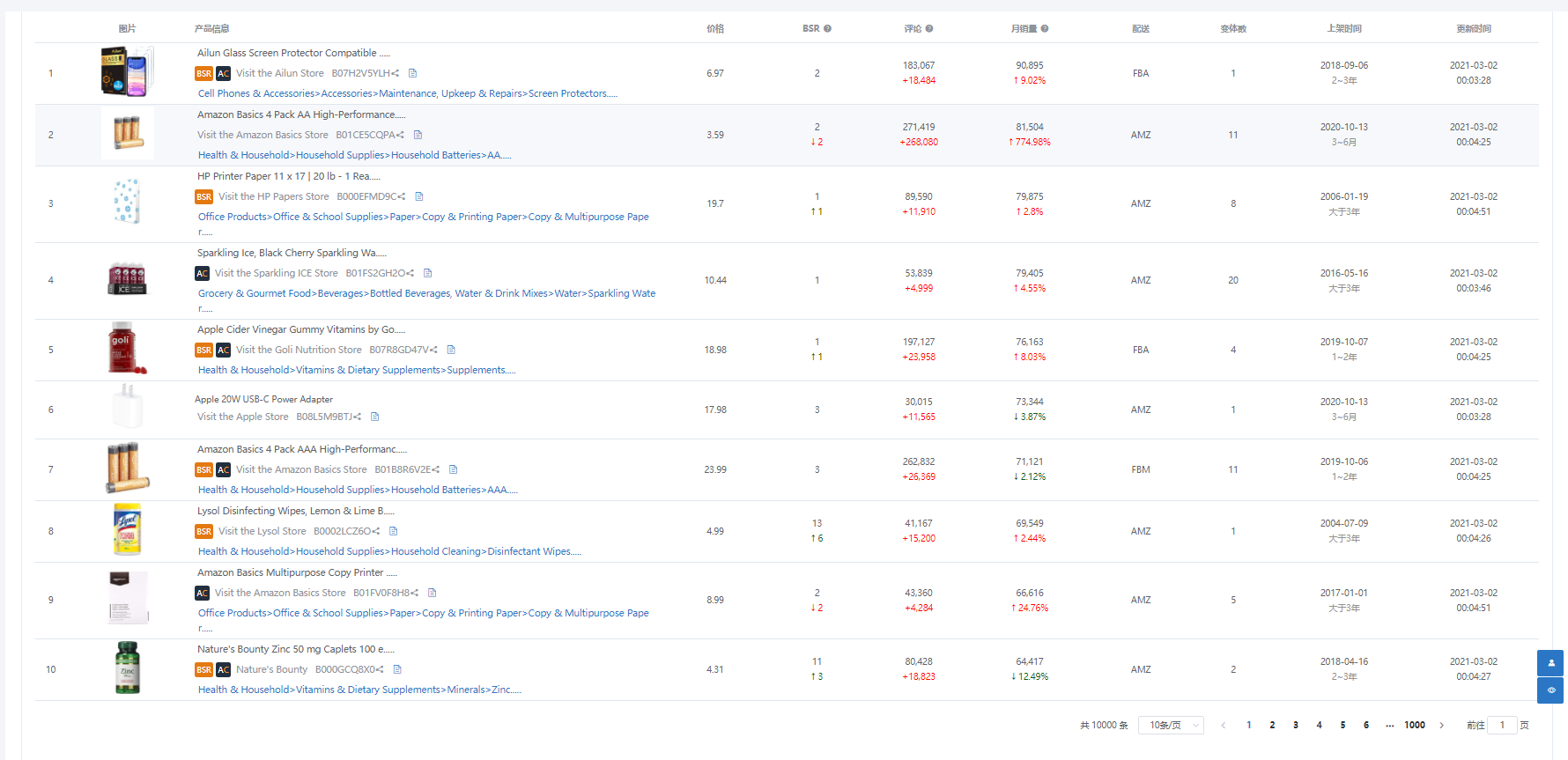Viewport: 1568px width, 760px height.
Task: Jump to page 1000 in pagination
Action: pyautogui.click(x=1414, y=726)
